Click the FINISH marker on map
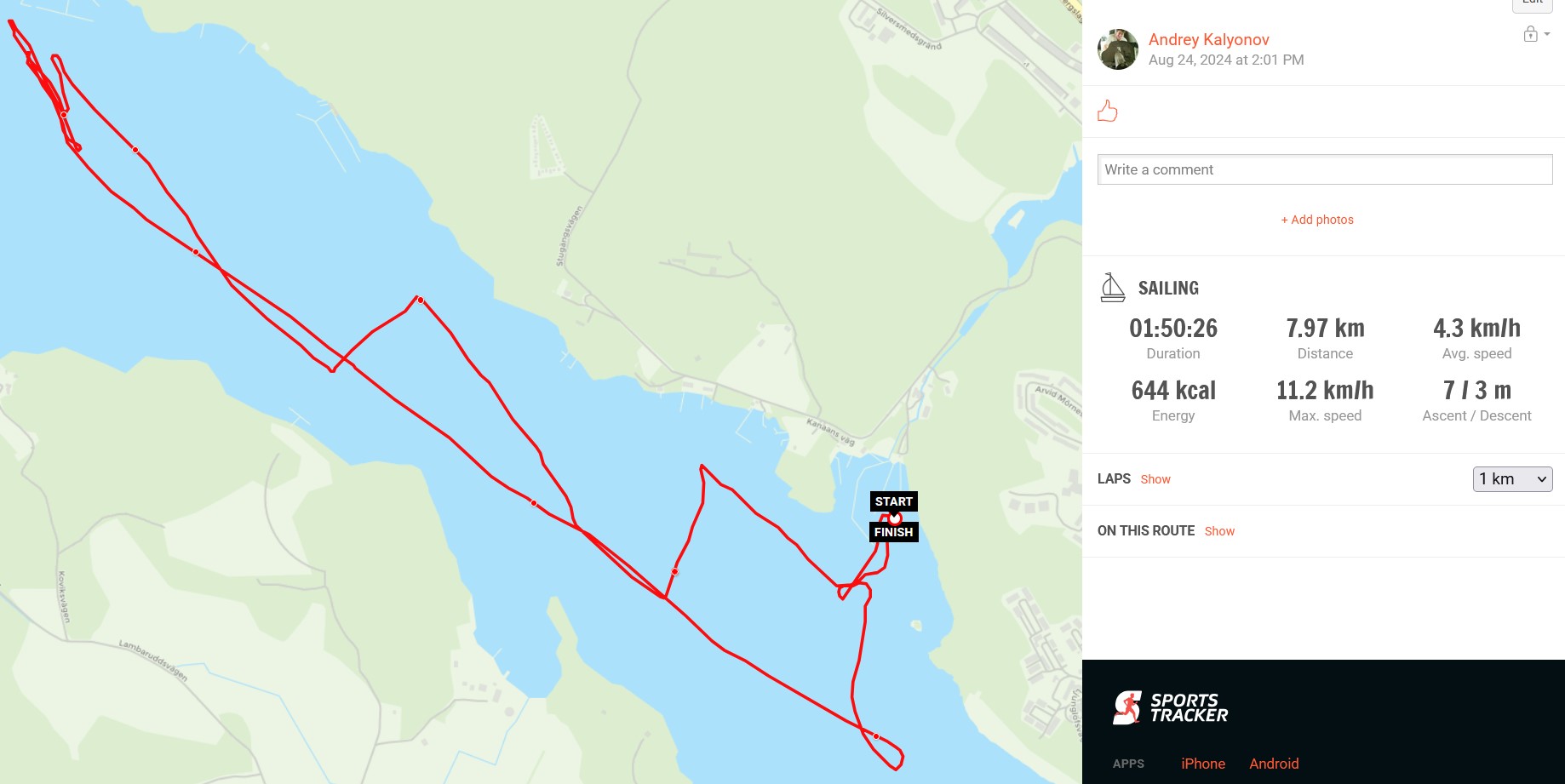Image resolution: width=1565 pixels, height=784 pixels. (893, 532)
